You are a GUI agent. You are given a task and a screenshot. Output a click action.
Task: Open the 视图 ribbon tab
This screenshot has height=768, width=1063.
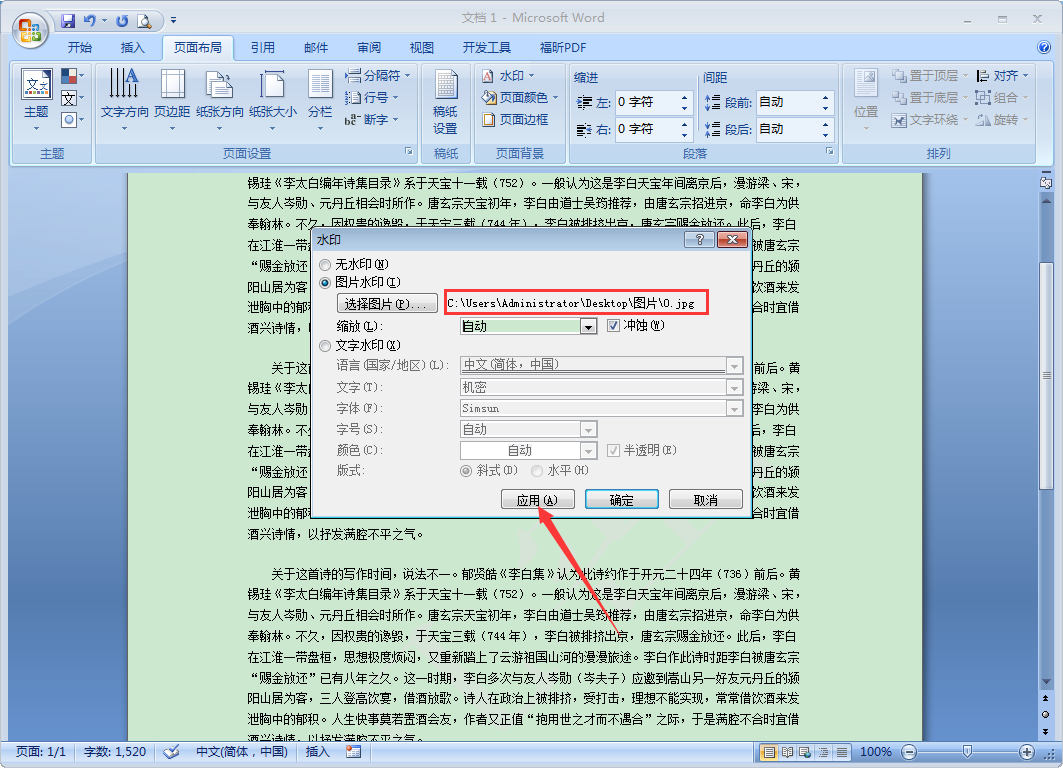click(421, 46)
